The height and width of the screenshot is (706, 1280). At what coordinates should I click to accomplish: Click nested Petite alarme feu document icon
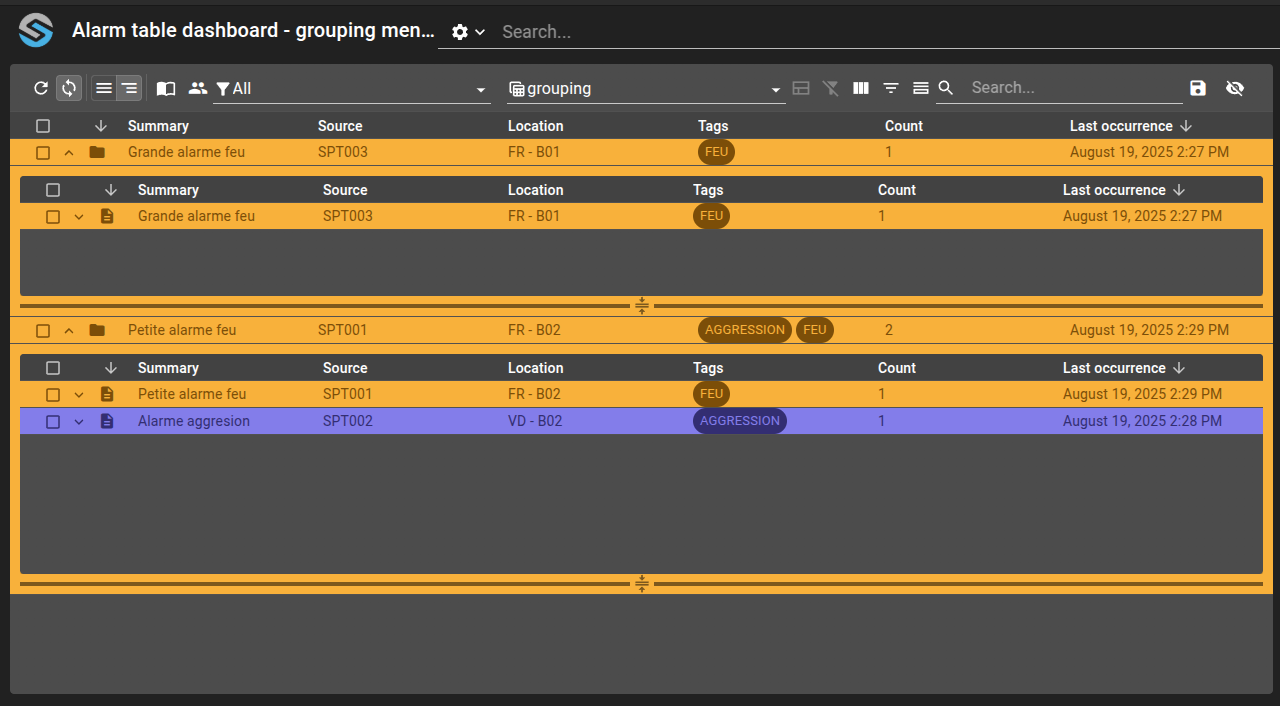coord(107,394)
